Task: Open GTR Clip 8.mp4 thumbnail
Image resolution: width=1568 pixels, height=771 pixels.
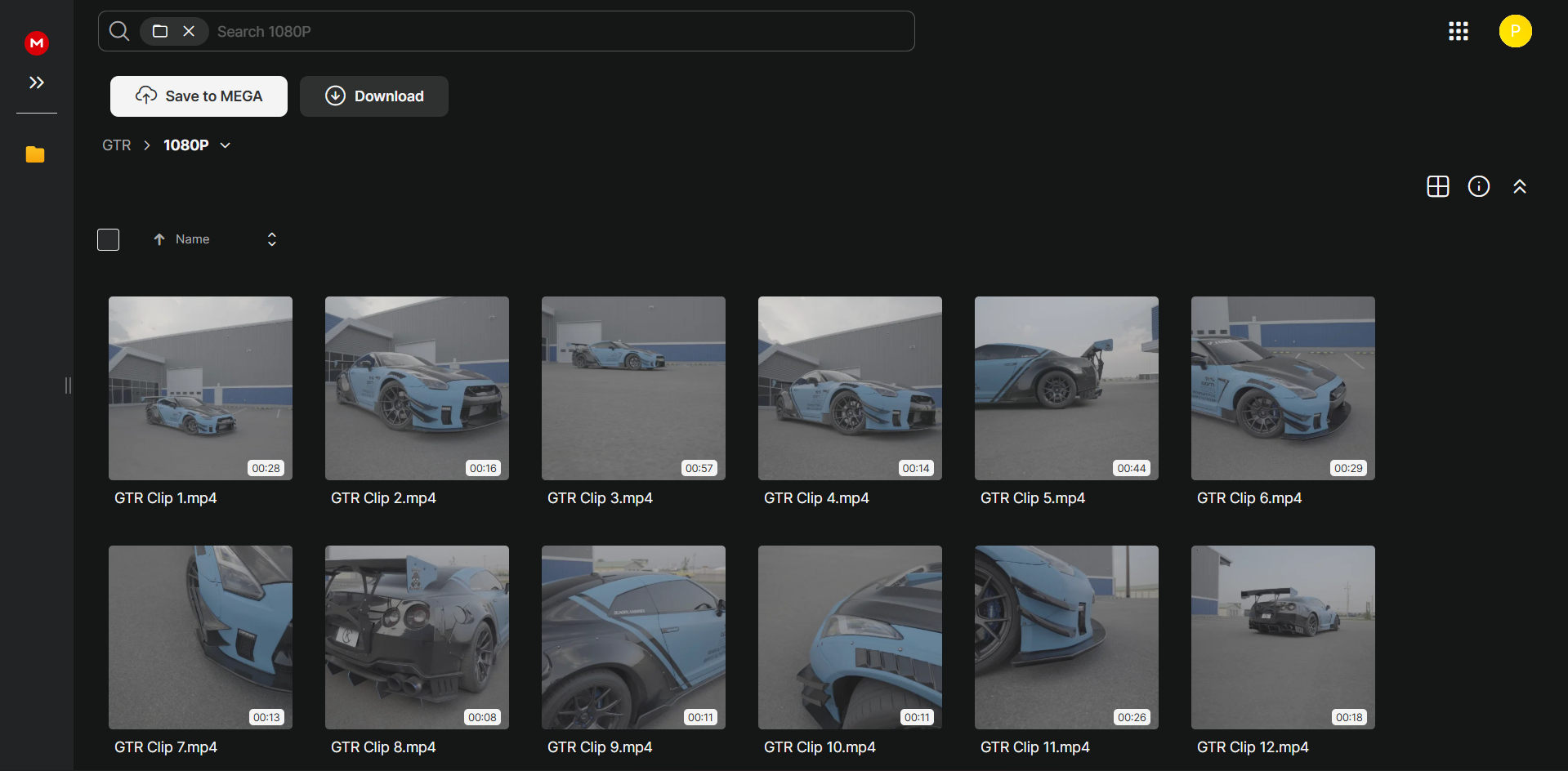Action: pyautogui.click(x=417, y=637)
